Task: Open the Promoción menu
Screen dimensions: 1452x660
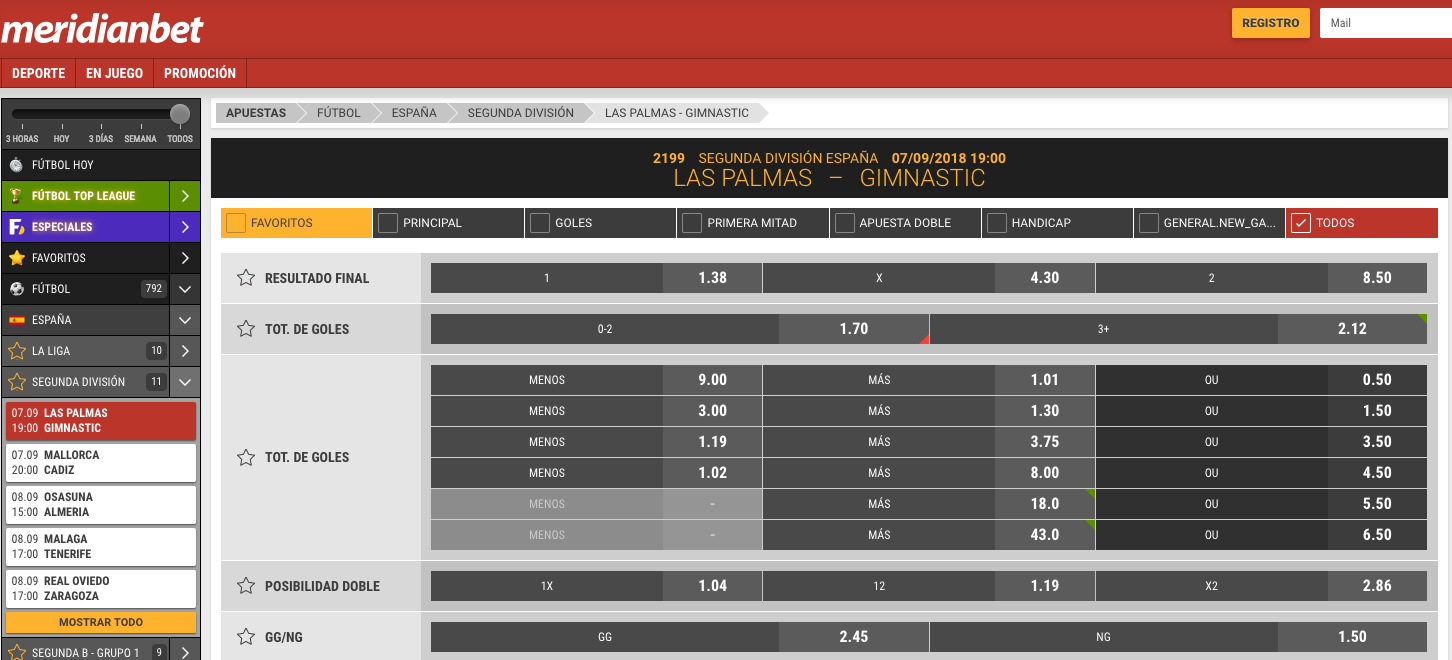Action: [200, 73]
